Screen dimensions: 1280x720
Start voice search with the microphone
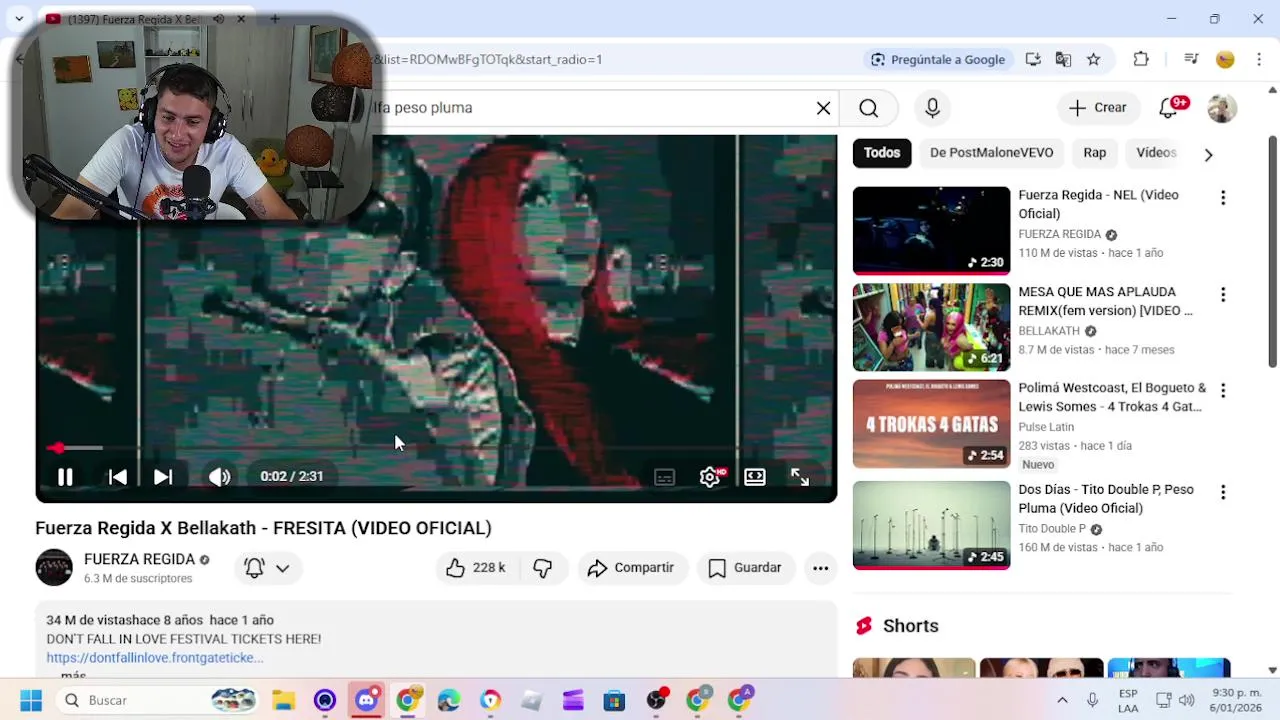(x=932, y=108)
